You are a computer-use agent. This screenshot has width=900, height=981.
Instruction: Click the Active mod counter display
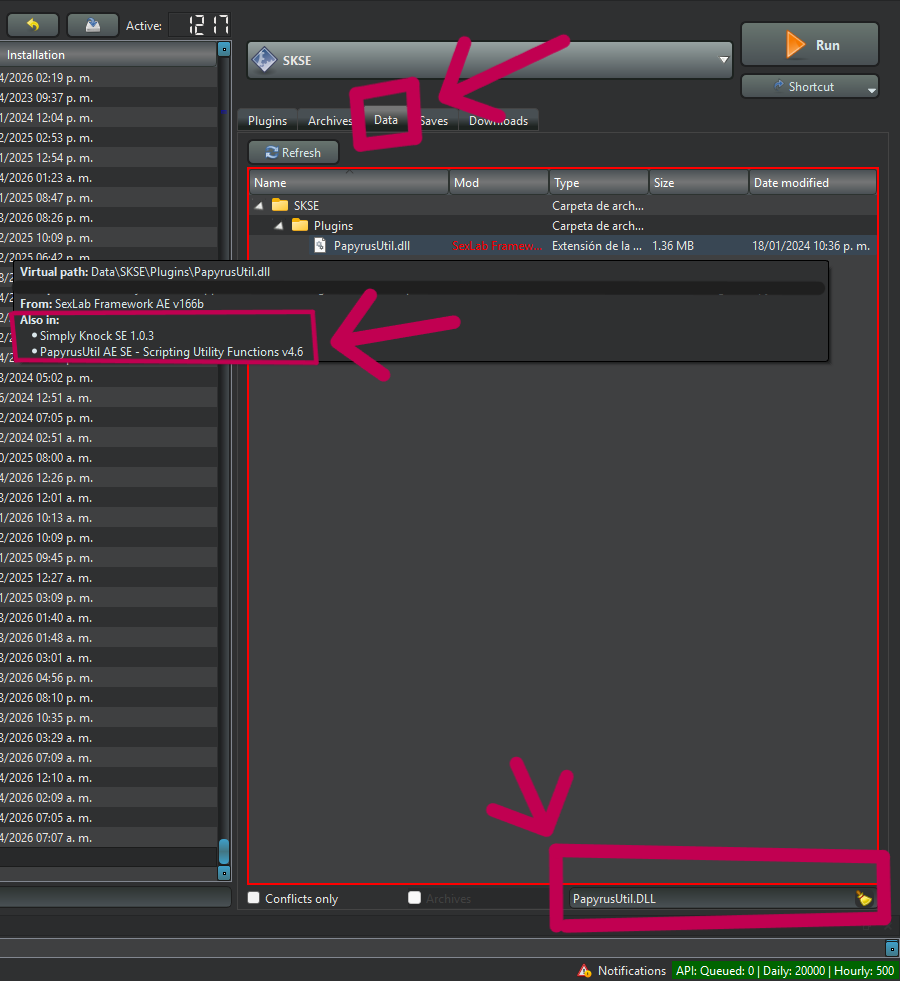coord(199,25)
